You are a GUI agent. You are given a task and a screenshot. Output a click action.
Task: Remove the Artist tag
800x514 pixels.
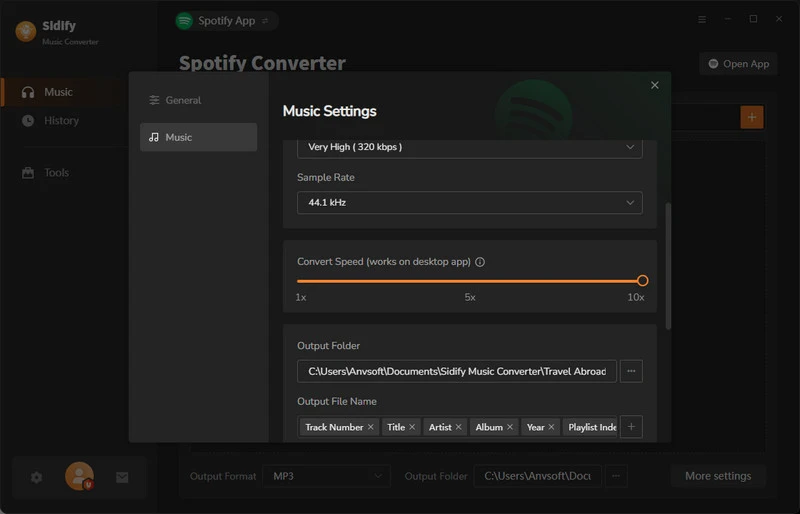click(458, 427)
